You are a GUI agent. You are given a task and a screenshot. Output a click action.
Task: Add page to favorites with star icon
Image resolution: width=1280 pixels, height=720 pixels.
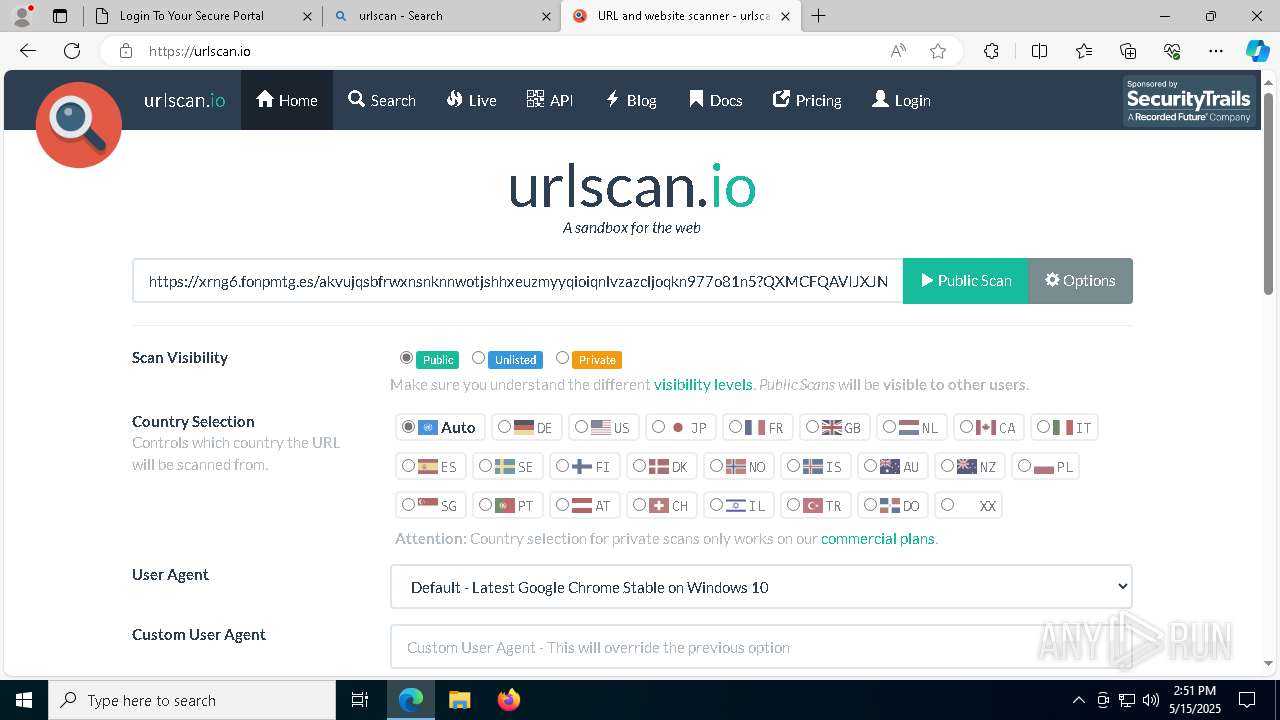click(938, 51)
